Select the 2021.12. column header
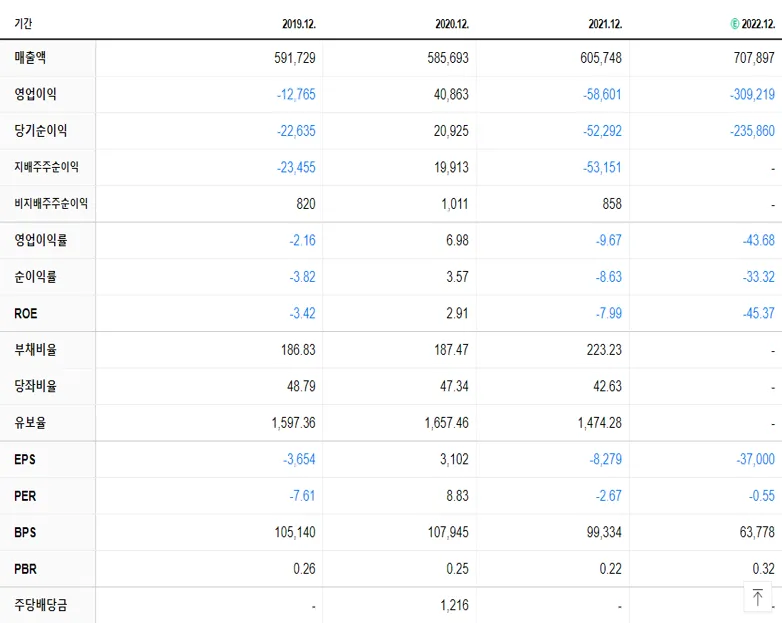This screenshot has height=623, width=782. [x=605, y=23]
